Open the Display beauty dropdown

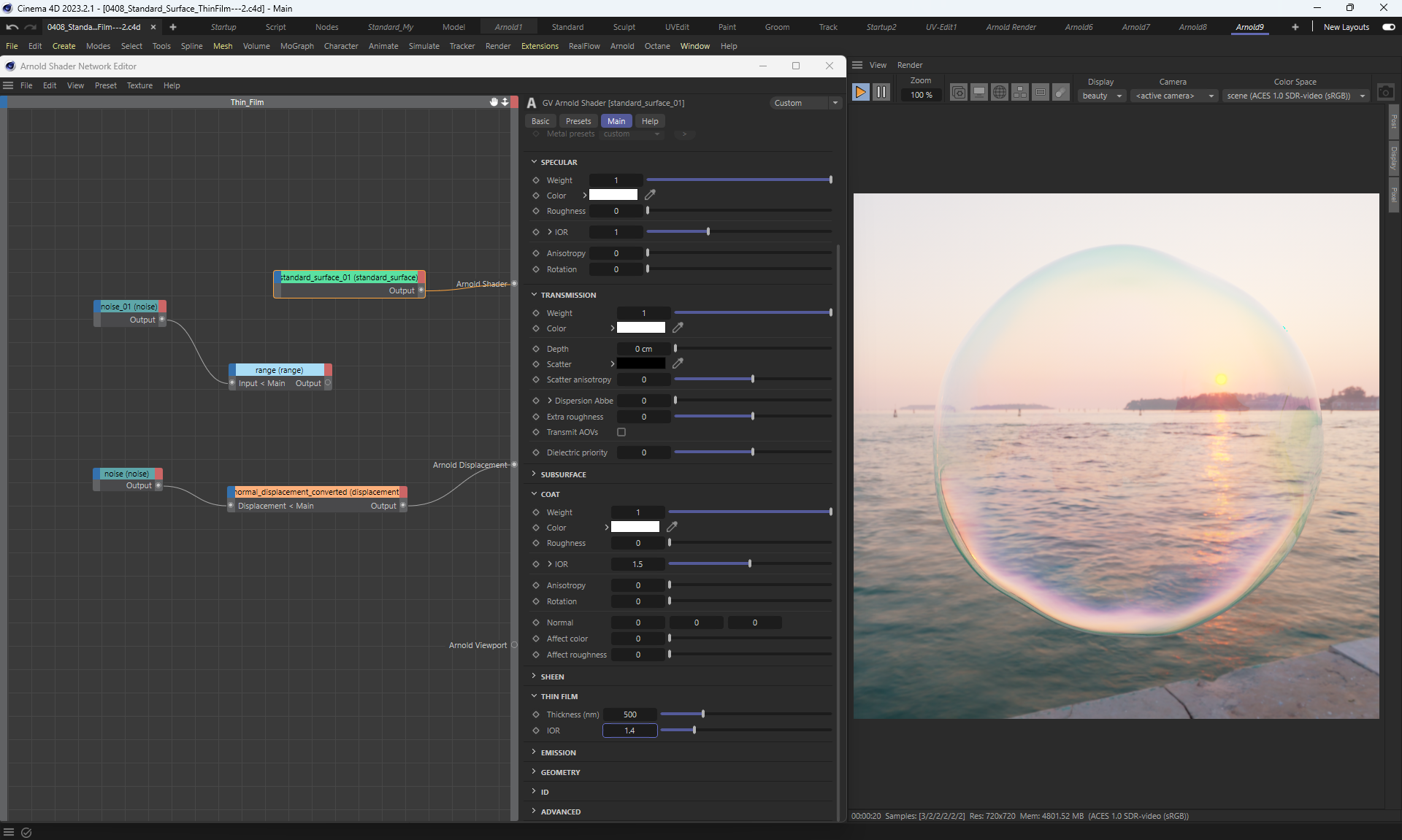[x=1101, y=96]
